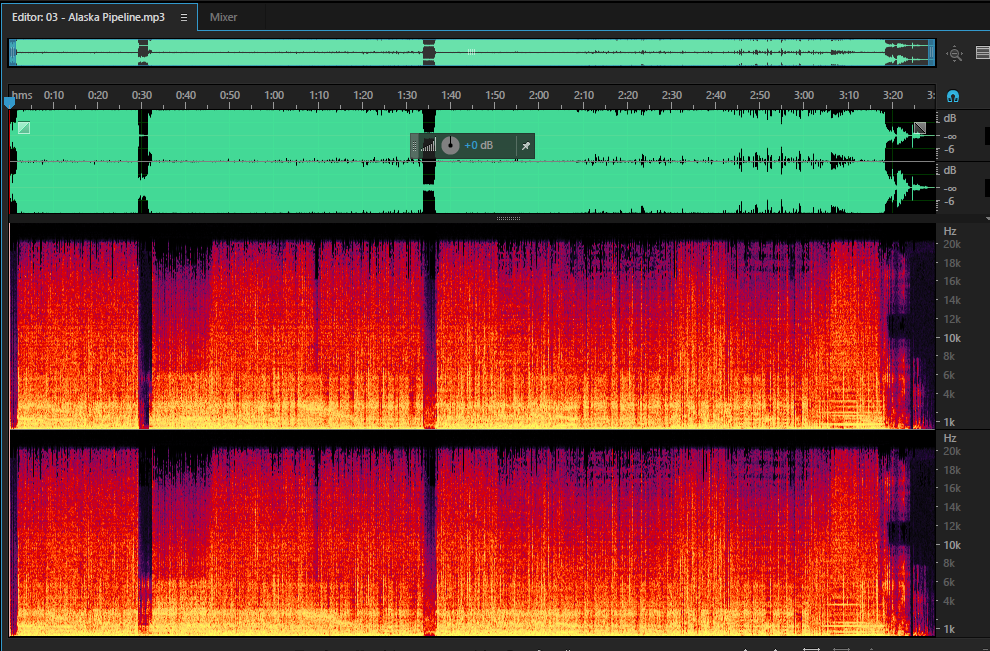Switch to the Mixer tab

(224, 17)
